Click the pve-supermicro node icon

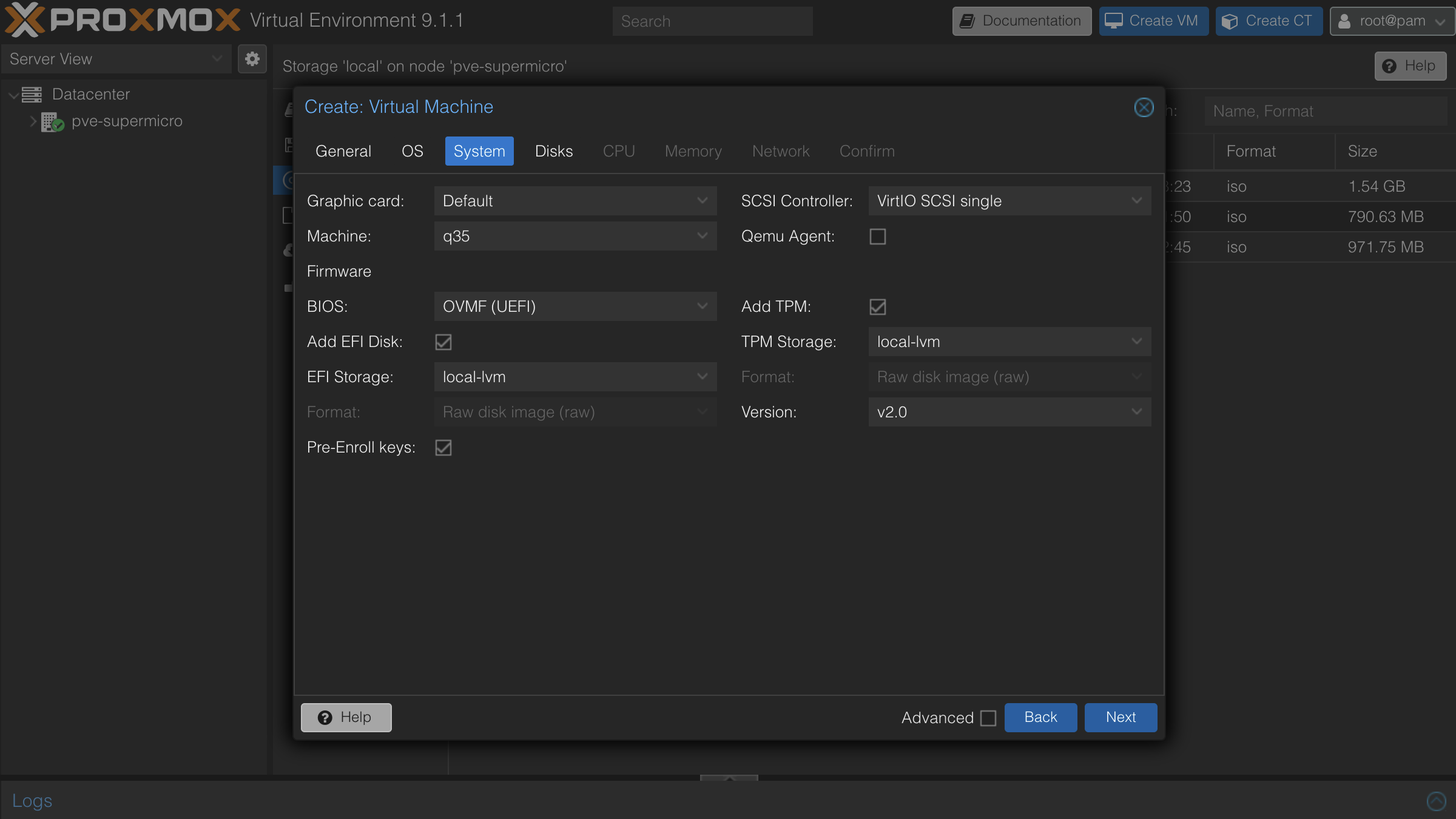[50, 121]
